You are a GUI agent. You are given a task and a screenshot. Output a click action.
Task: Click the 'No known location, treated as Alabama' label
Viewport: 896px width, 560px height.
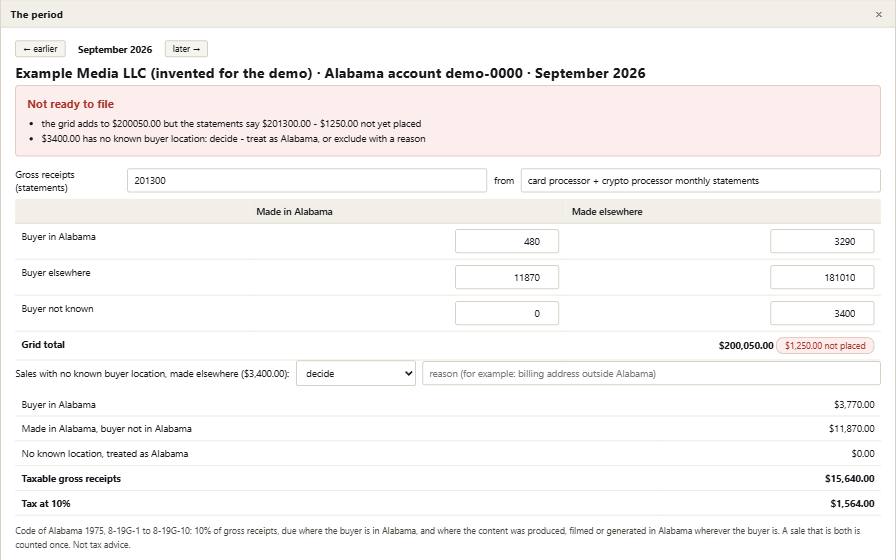point(105,454)
